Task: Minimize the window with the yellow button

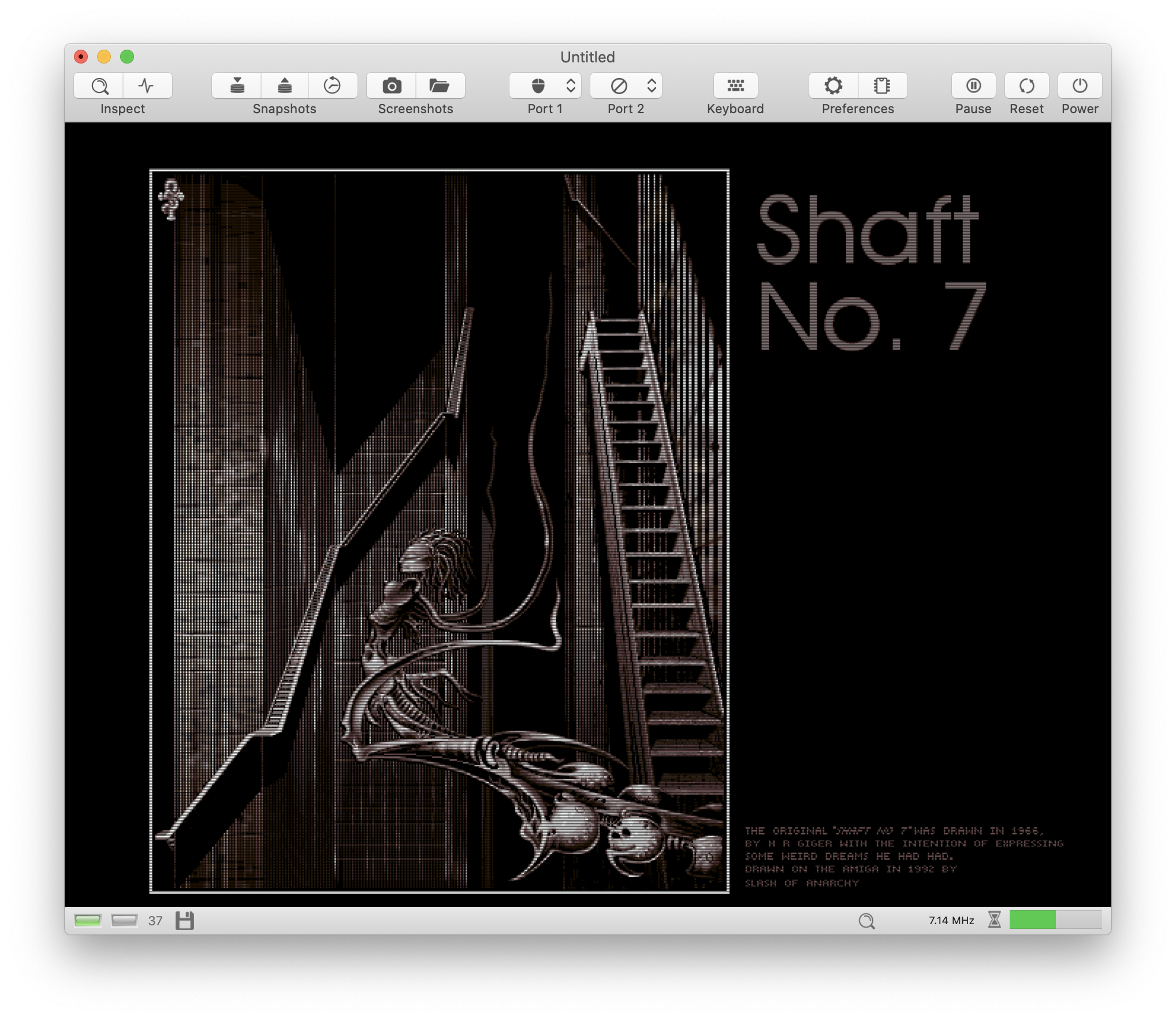Action: (x=104, y=57)
